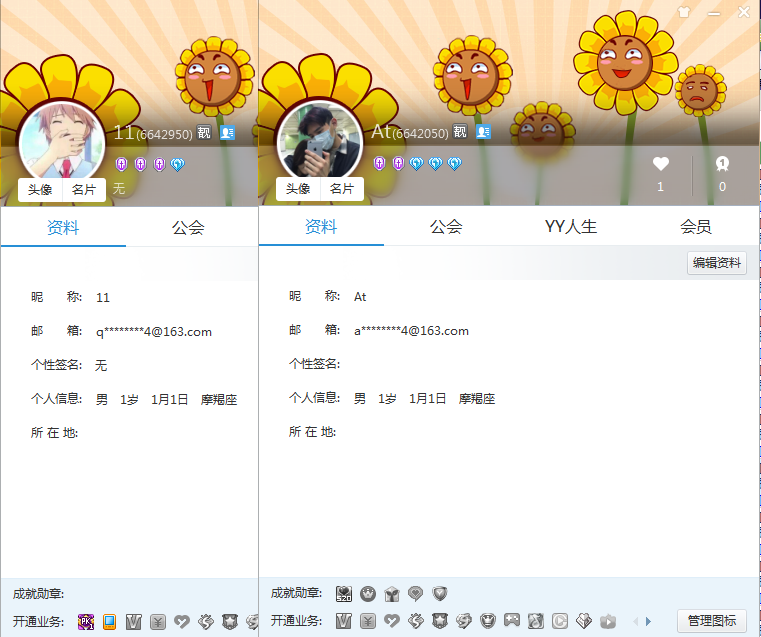
Task: Click the 头像 button in 11's window
Action: pyautogui.click(x=40, y=190)
